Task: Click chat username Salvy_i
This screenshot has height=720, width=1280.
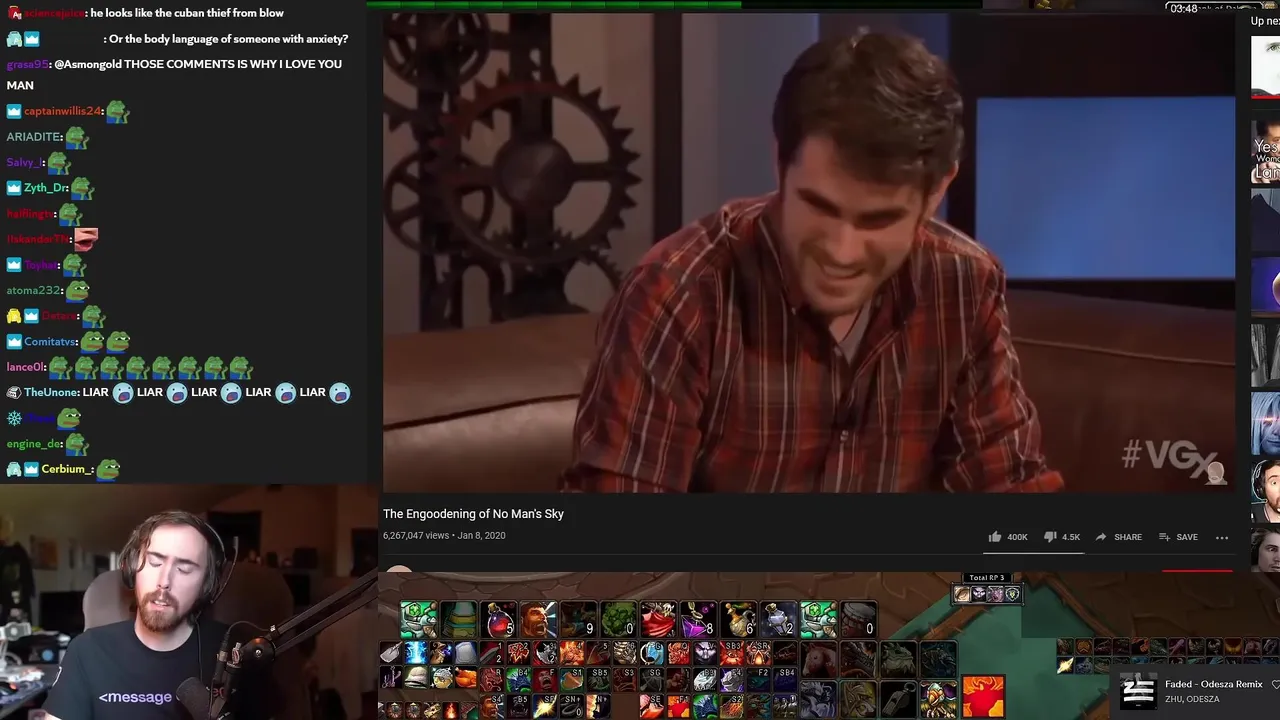Action: (x=24, y=162)
